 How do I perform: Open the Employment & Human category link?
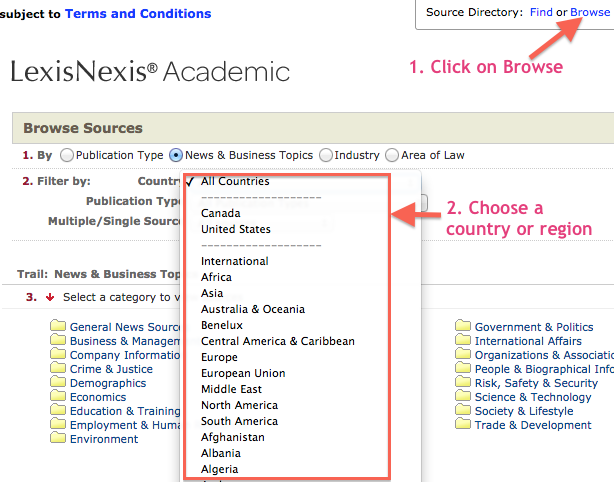pyautogui.click(x=125, y=425)
